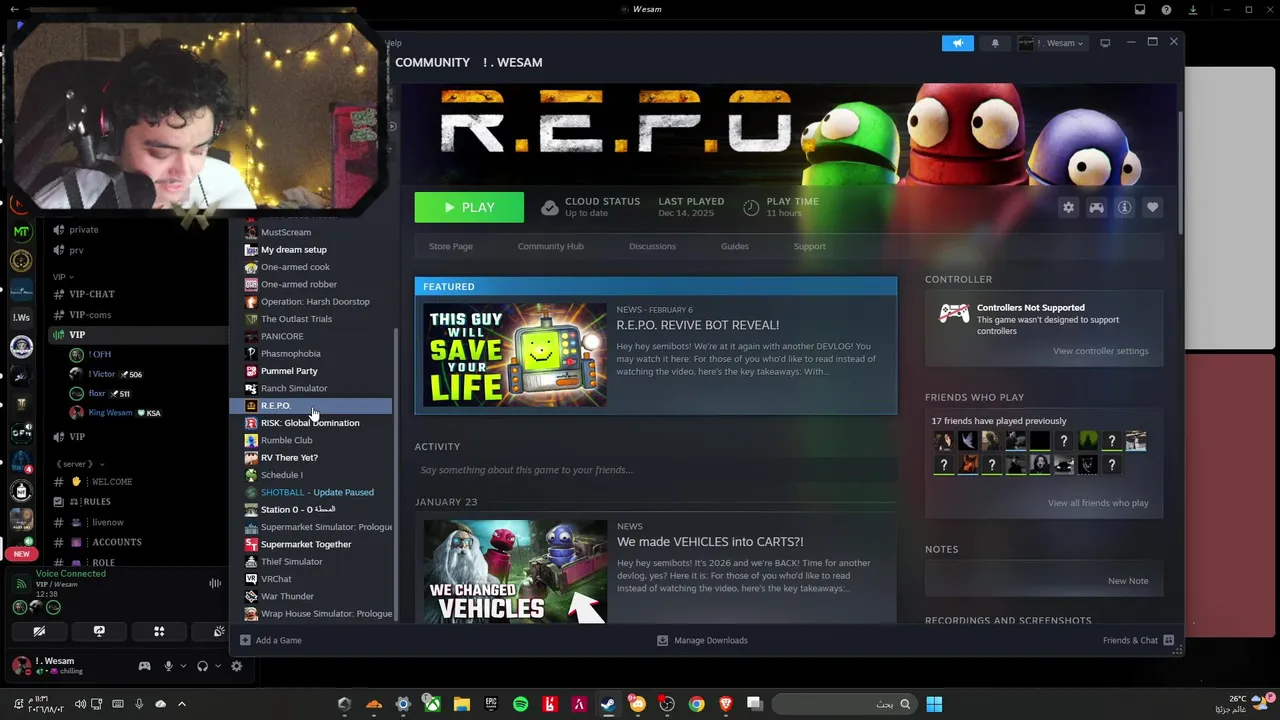Open Steam COMMUNITY menu

click(x=432, y=62)
